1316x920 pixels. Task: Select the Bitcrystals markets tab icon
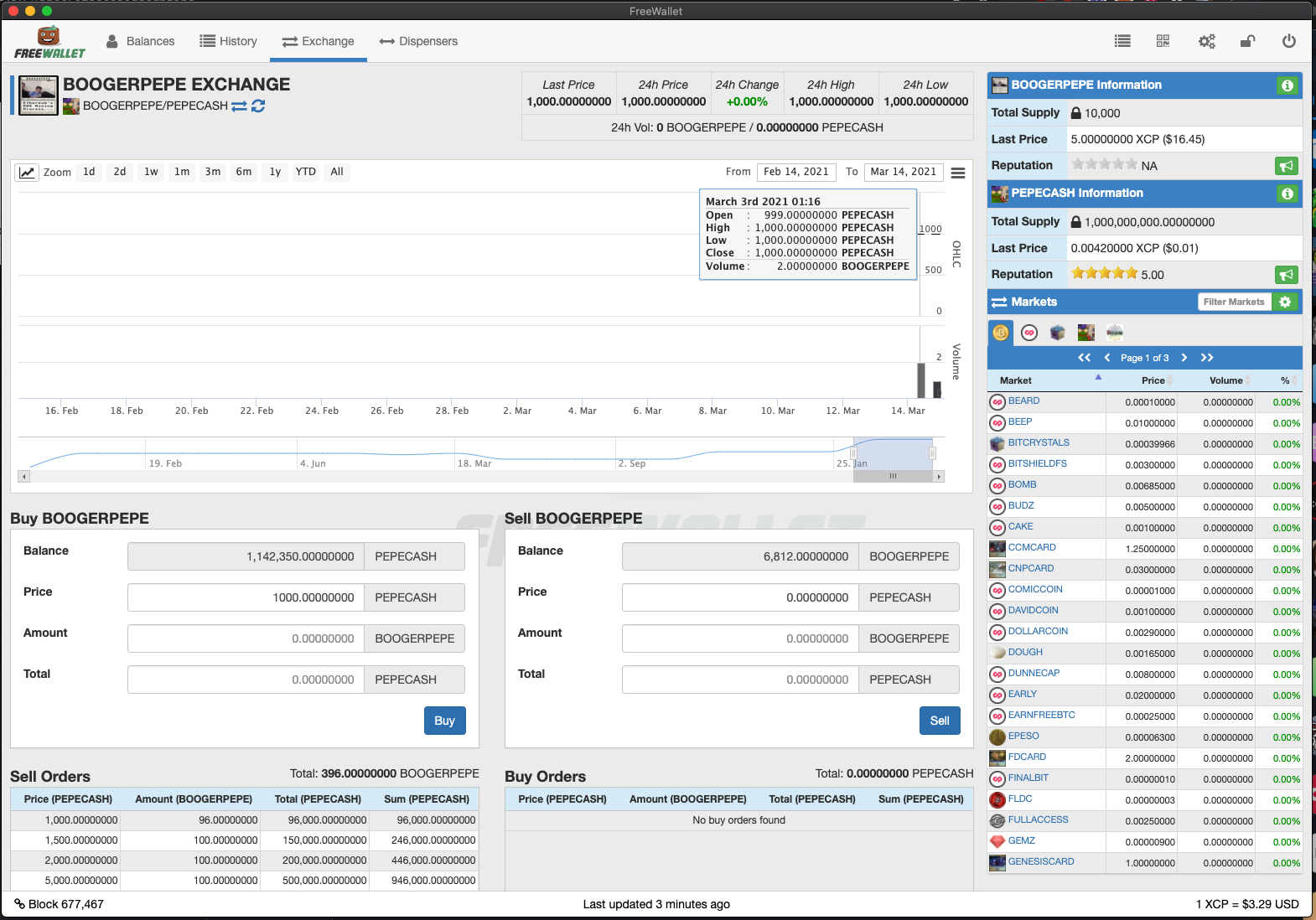pyautogui.click(x=1058, y=333)
